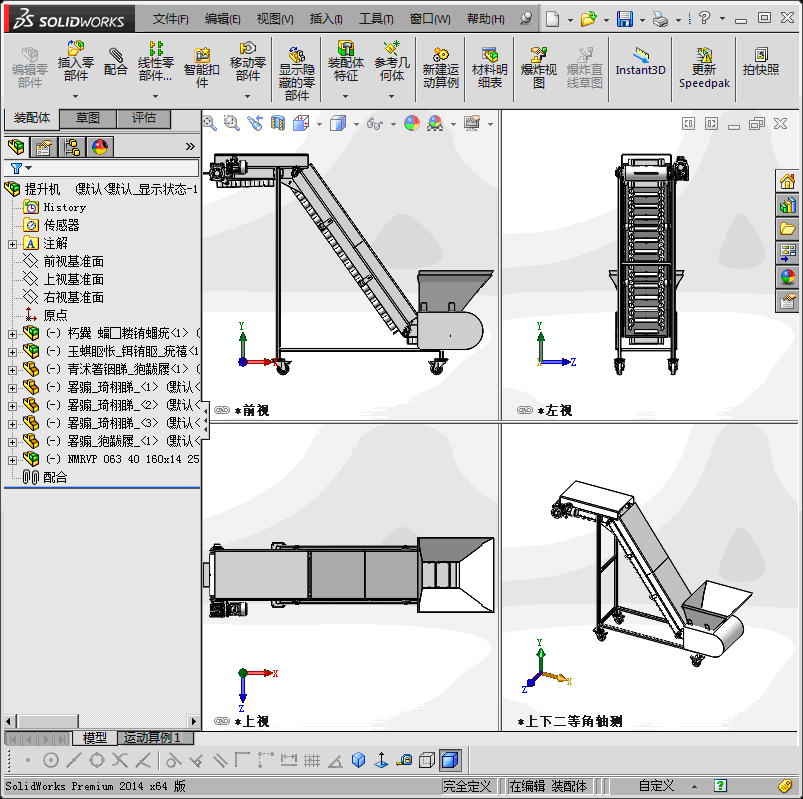Toggle Angle snap in bottom toolbar
The image size is (803, 799).
[x=335, y=761]
